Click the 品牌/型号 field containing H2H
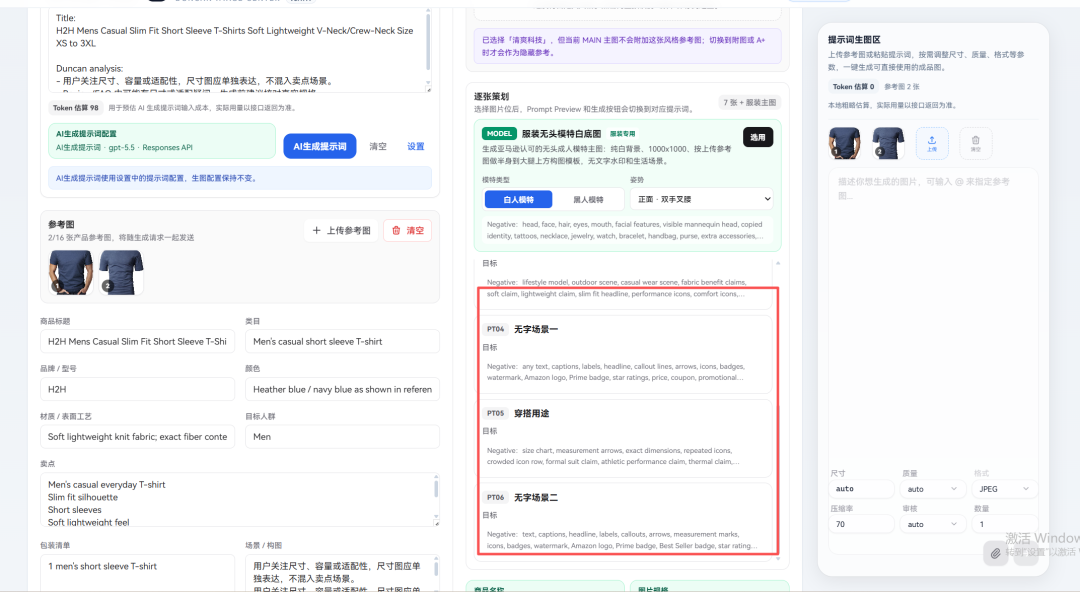The height and width of the screenshot is (592, 1080). 138,389
